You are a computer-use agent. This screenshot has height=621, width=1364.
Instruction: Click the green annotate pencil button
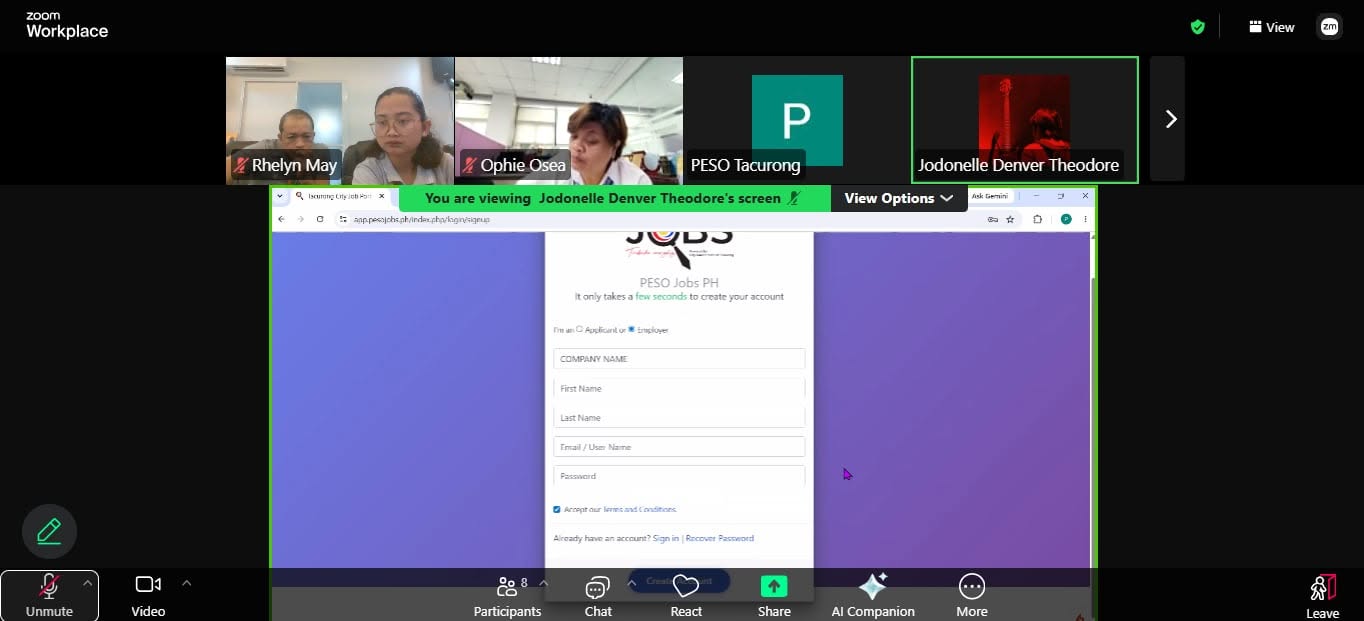tap(49, 531)
